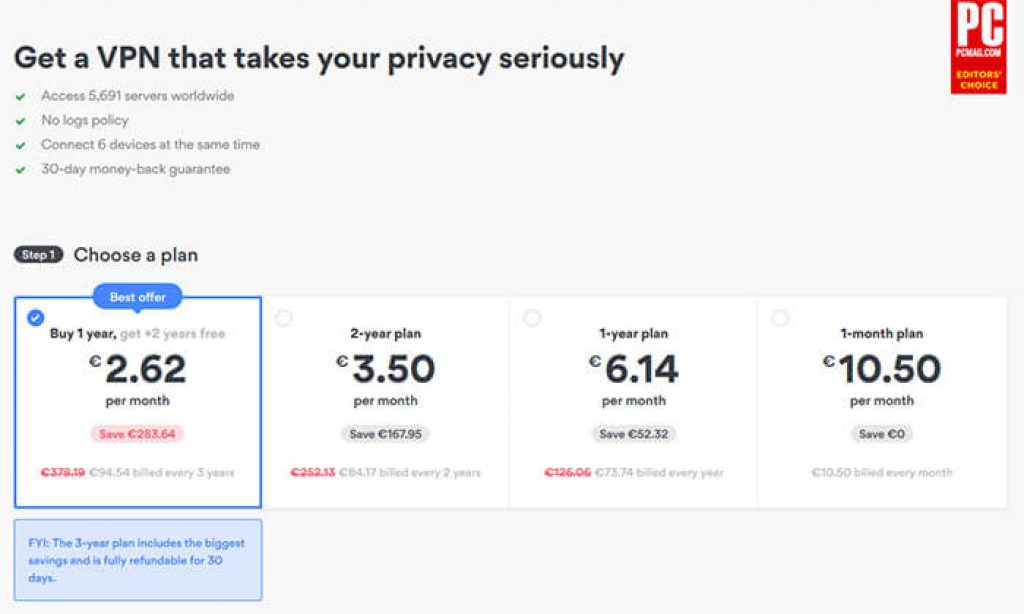Screen dimensions: 1024x614
Task: Toggle the selected 3-year plan radio button
Action: [x=35, y=318]
